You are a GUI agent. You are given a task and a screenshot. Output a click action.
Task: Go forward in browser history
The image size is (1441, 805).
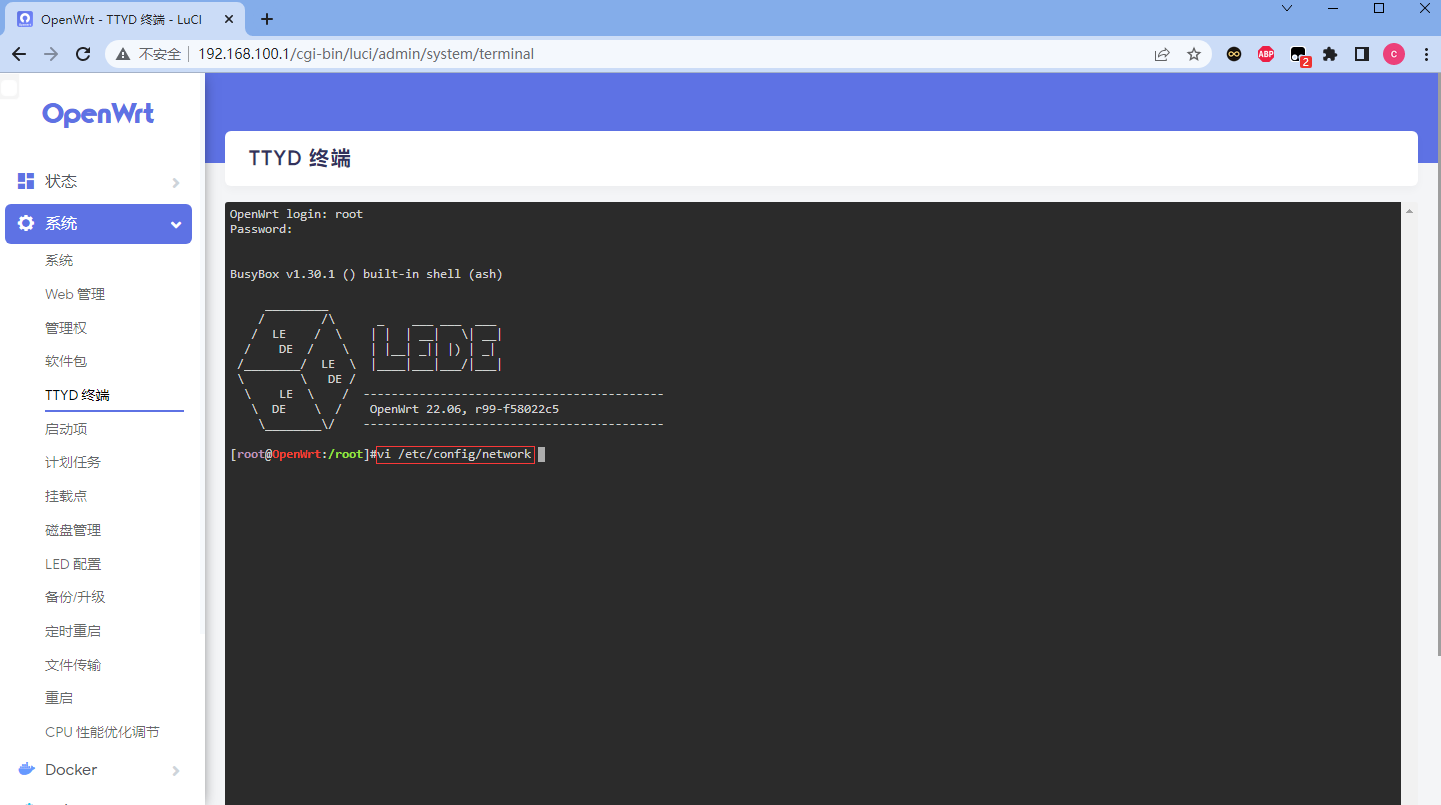[51, 54]
